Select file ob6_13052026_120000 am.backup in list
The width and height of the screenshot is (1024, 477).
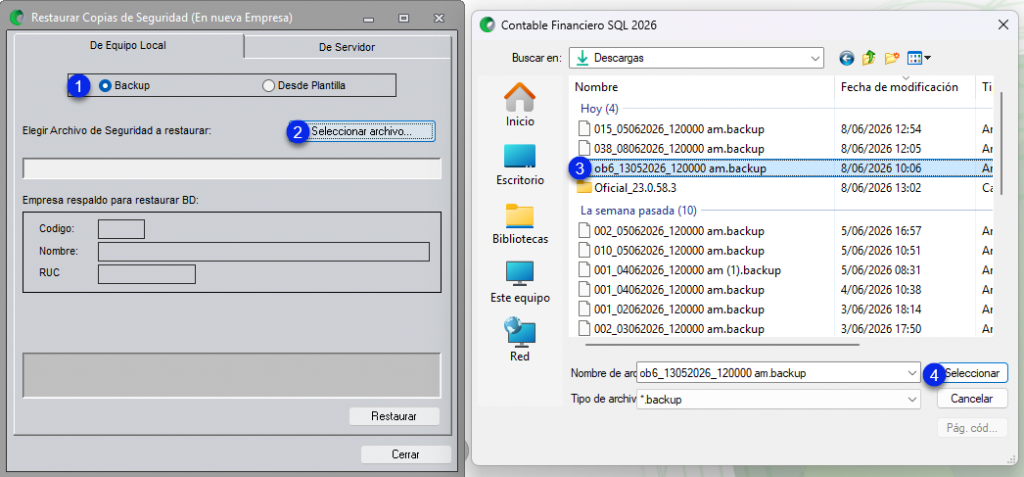pyautogui.click(x=680, y=169)
